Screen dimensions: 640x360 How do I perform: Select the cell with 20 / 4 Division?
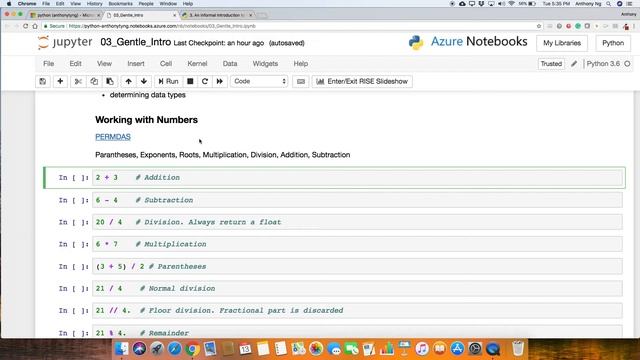(357, 222)
